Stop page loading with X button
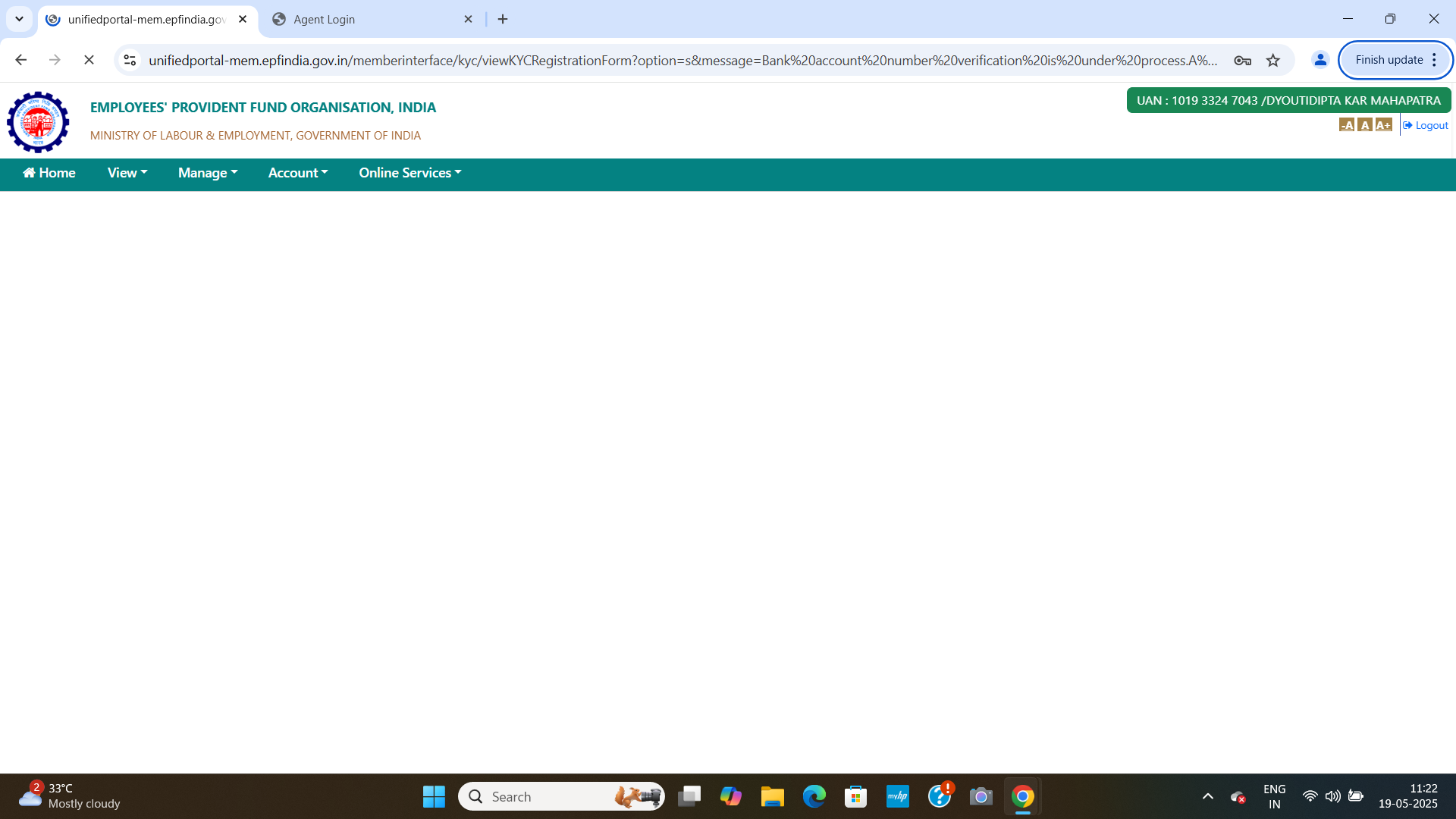Image resolution: width=1456 pixels, height=819 pixels. click(x=89, y=60)
